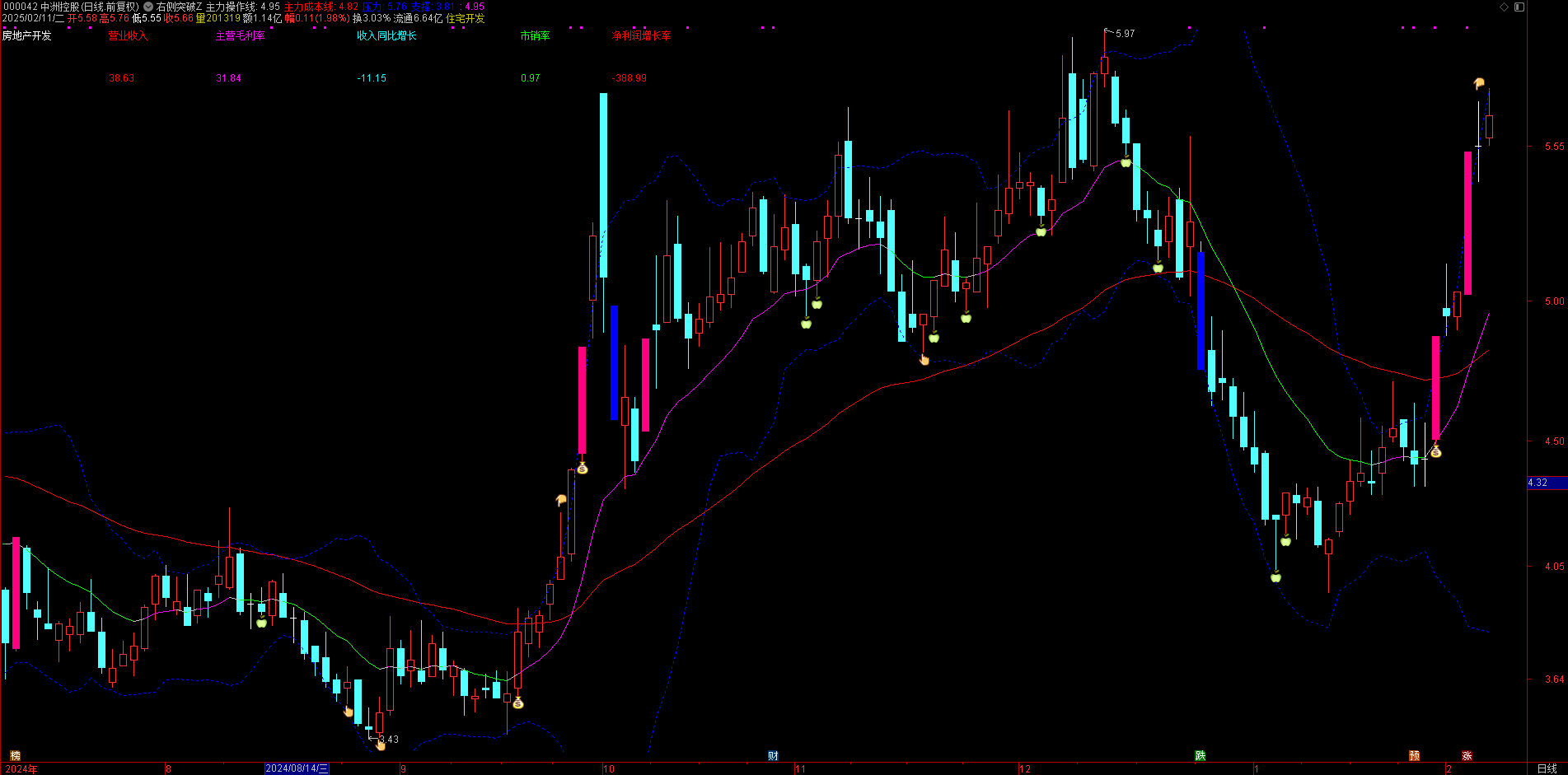Click the money bag signal at the mid-September low
The image size is (1568, 775).
(x=517, y=703)
